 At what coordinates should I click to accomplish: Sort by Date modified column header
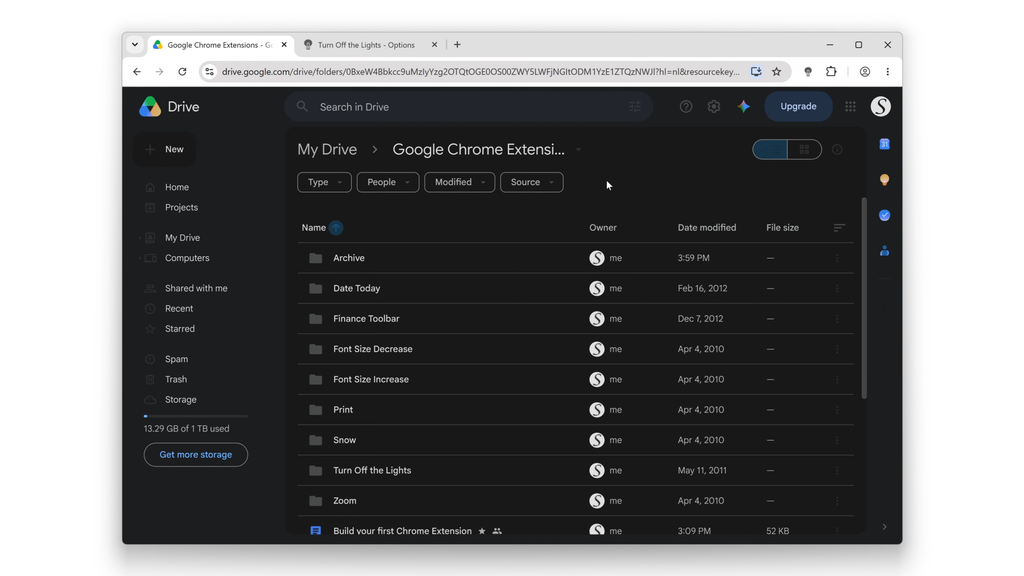(707, 227)
